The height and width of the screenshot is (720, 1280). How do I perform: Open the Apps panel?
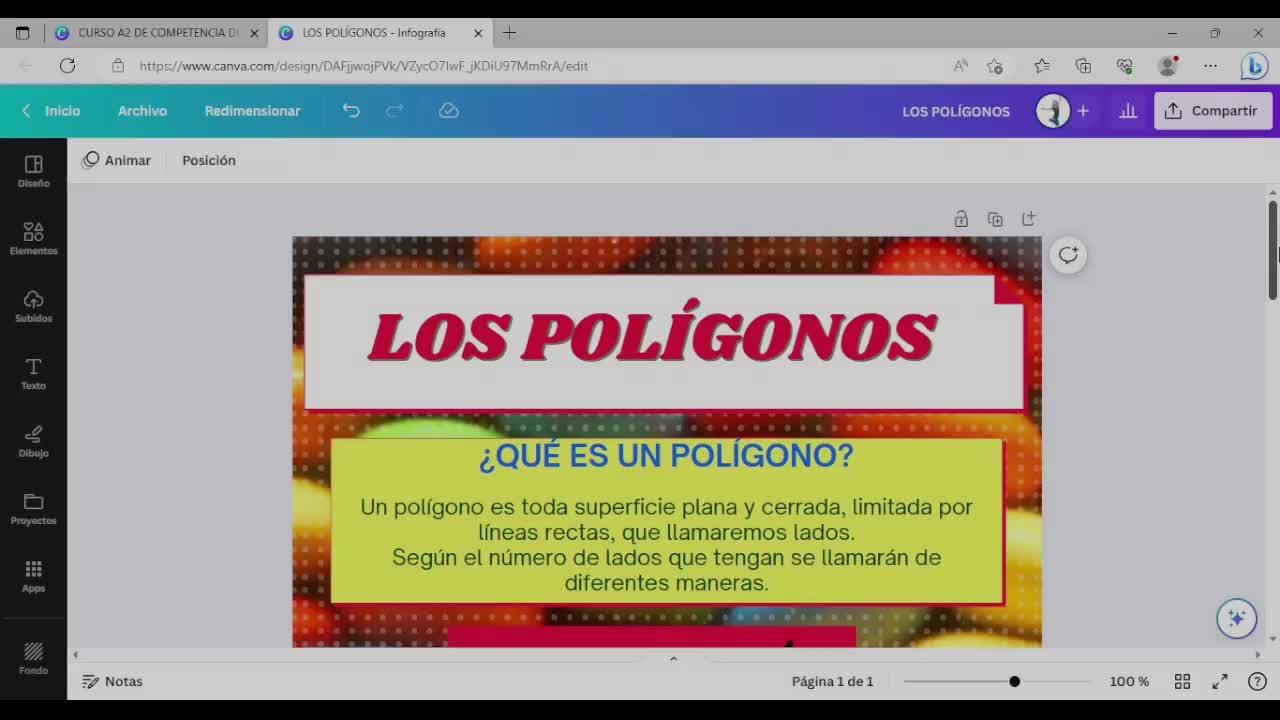[x=33, y=576]
